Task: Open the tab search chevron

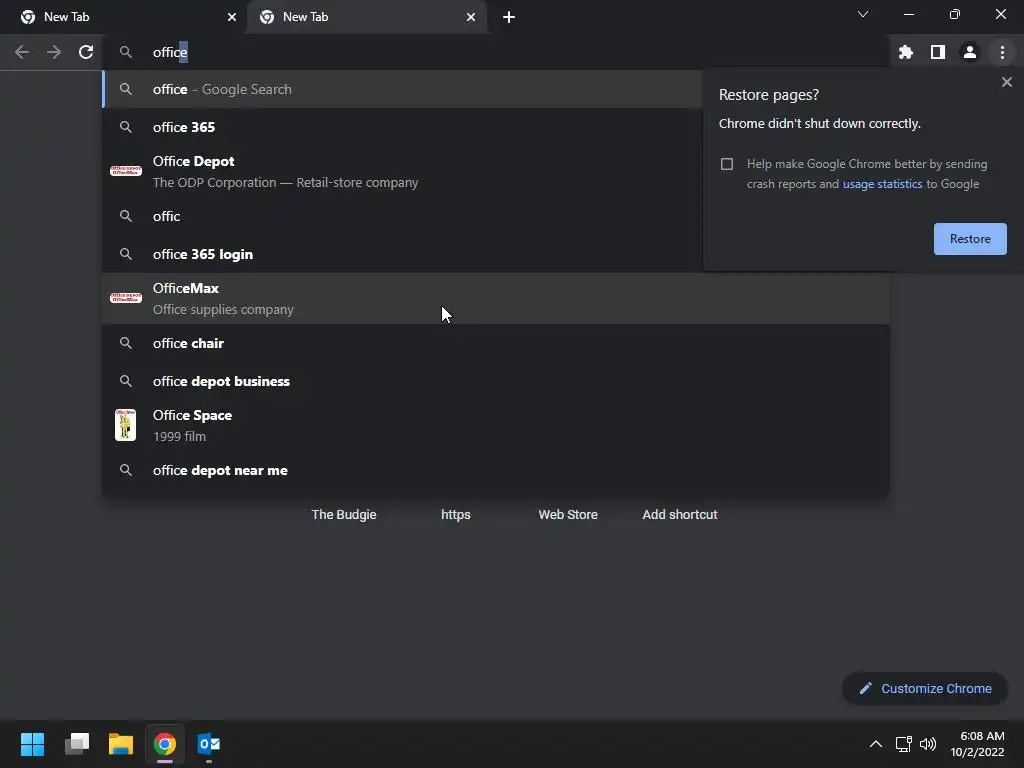Action: 863,14
